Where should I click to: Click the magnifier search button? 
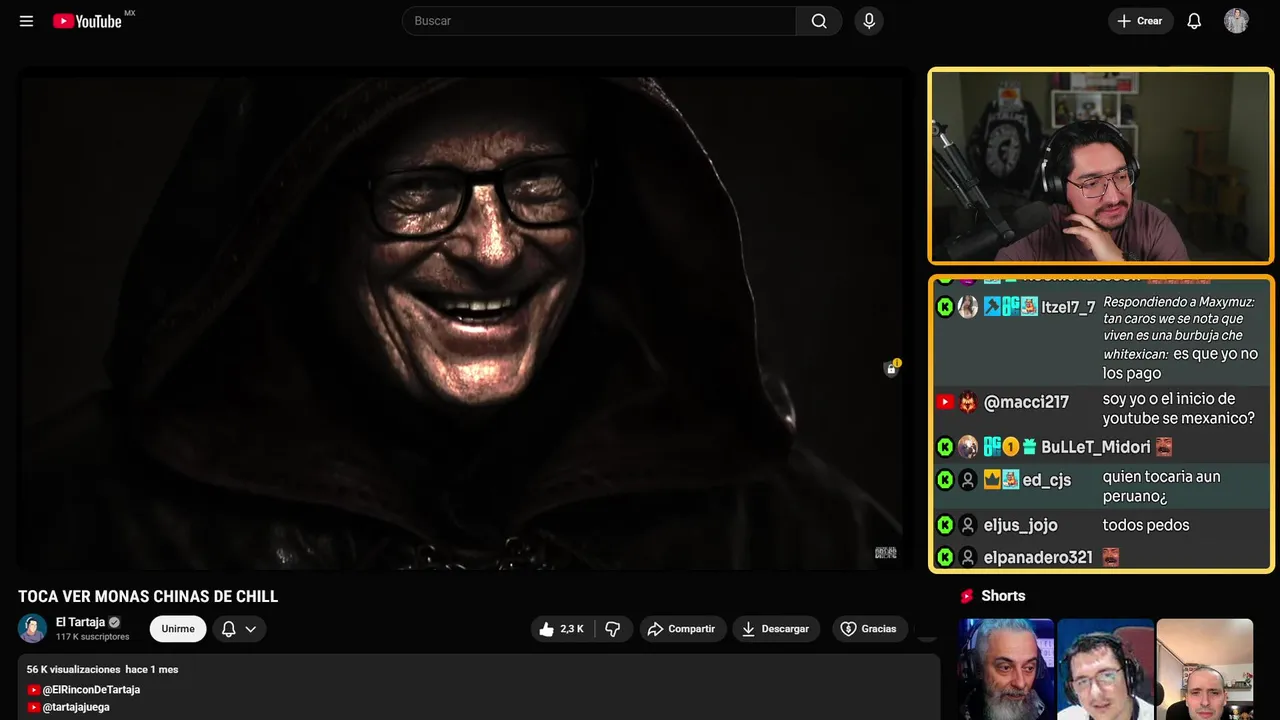pos(819,21)
